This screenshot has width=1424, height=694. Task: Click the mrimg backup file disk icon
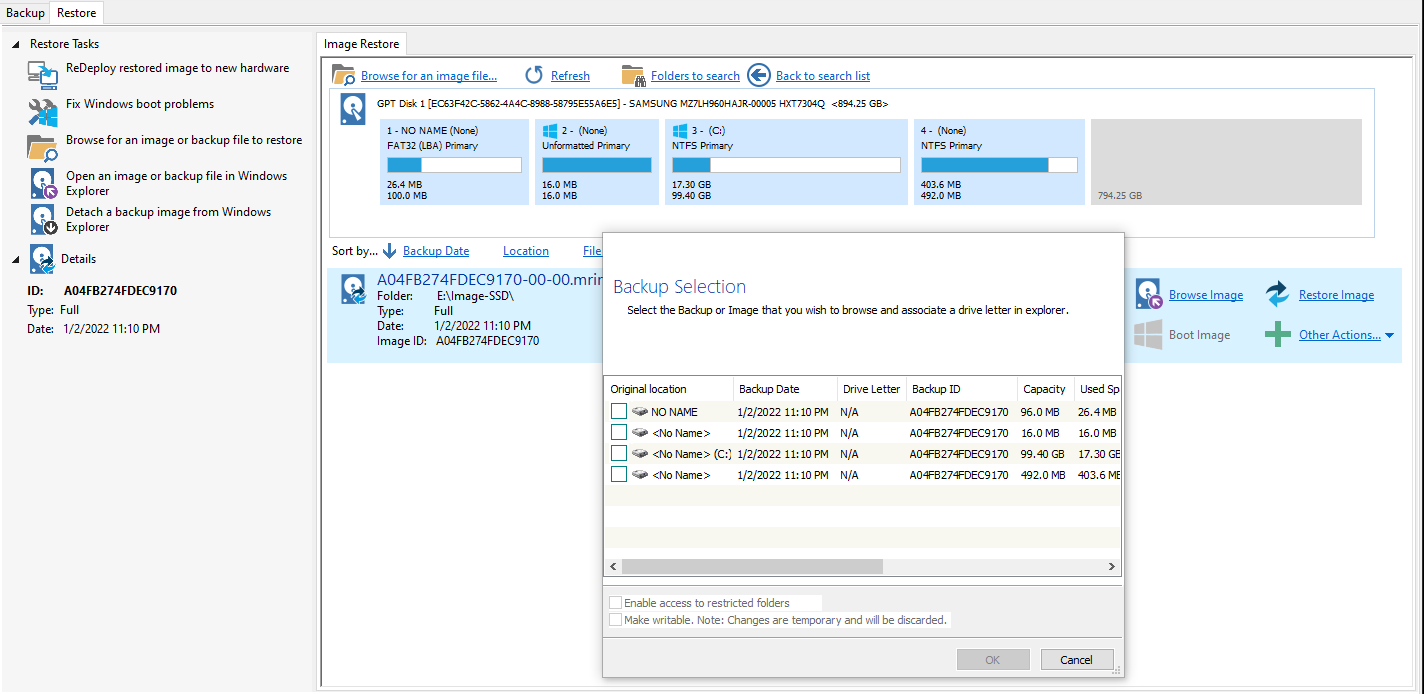coord(353,289)
